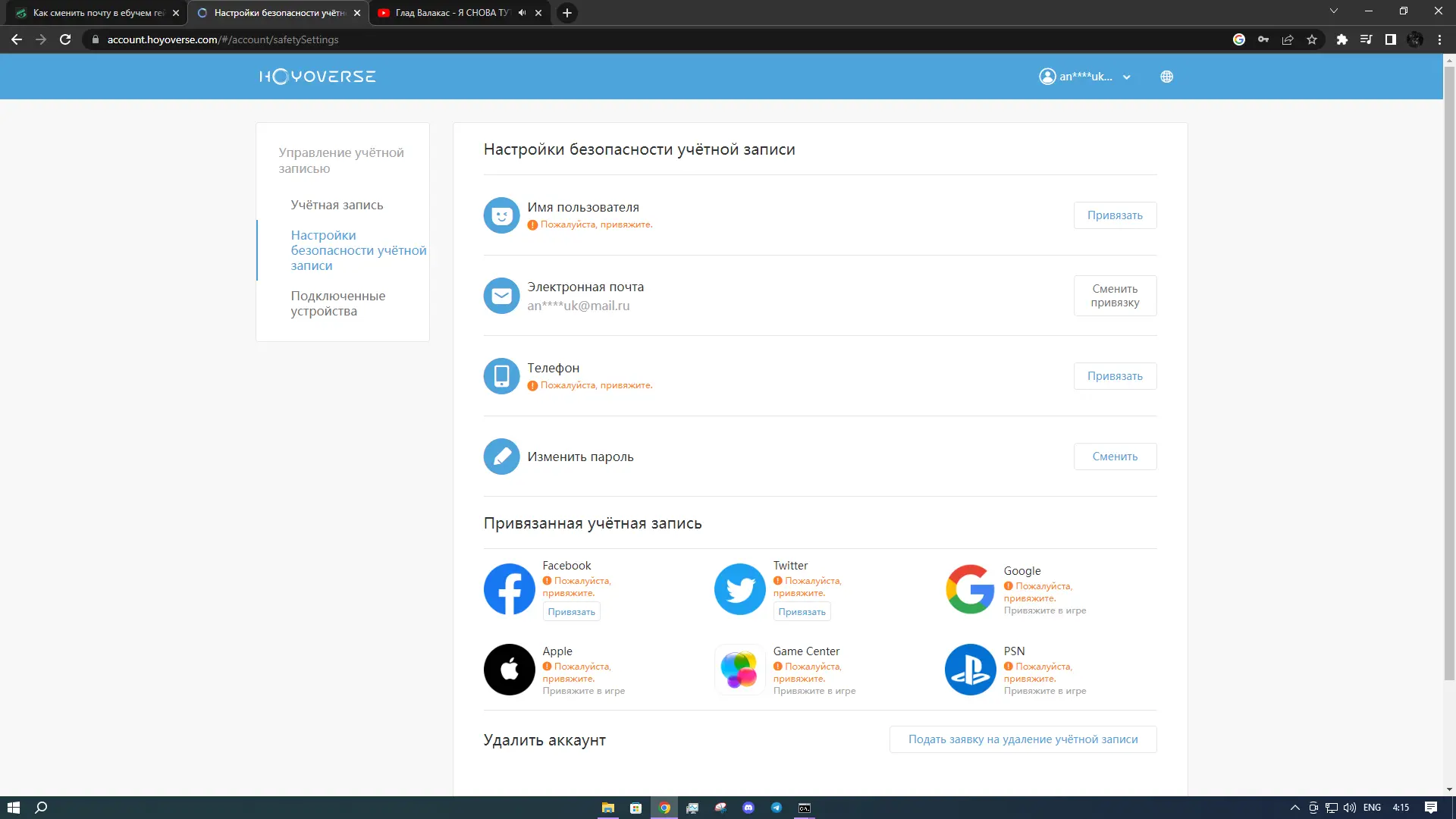The image size is (1456, 819).
Task: Click the Twitter bird icon
Action: pyautogui.click(x=740, y=589)
